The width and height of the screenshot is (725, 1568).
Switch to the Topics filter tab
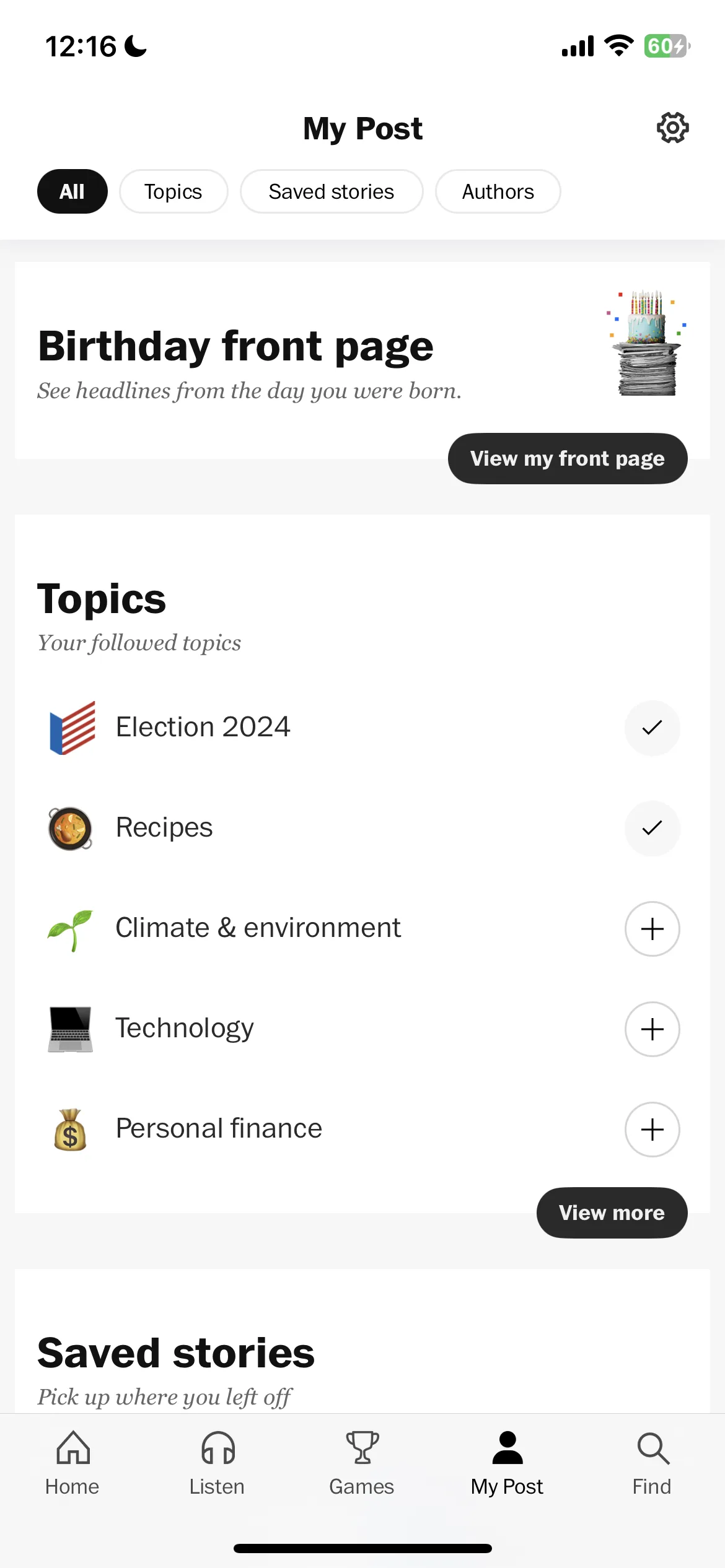pos(174,191)
